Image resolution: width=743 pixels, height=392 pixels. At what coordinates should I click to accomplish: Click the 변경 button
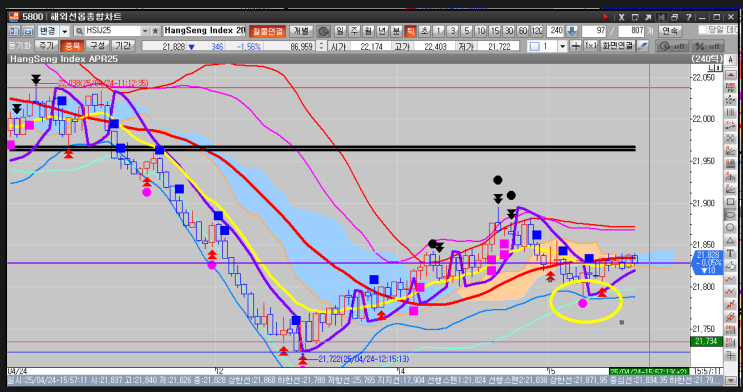(48, 31)
